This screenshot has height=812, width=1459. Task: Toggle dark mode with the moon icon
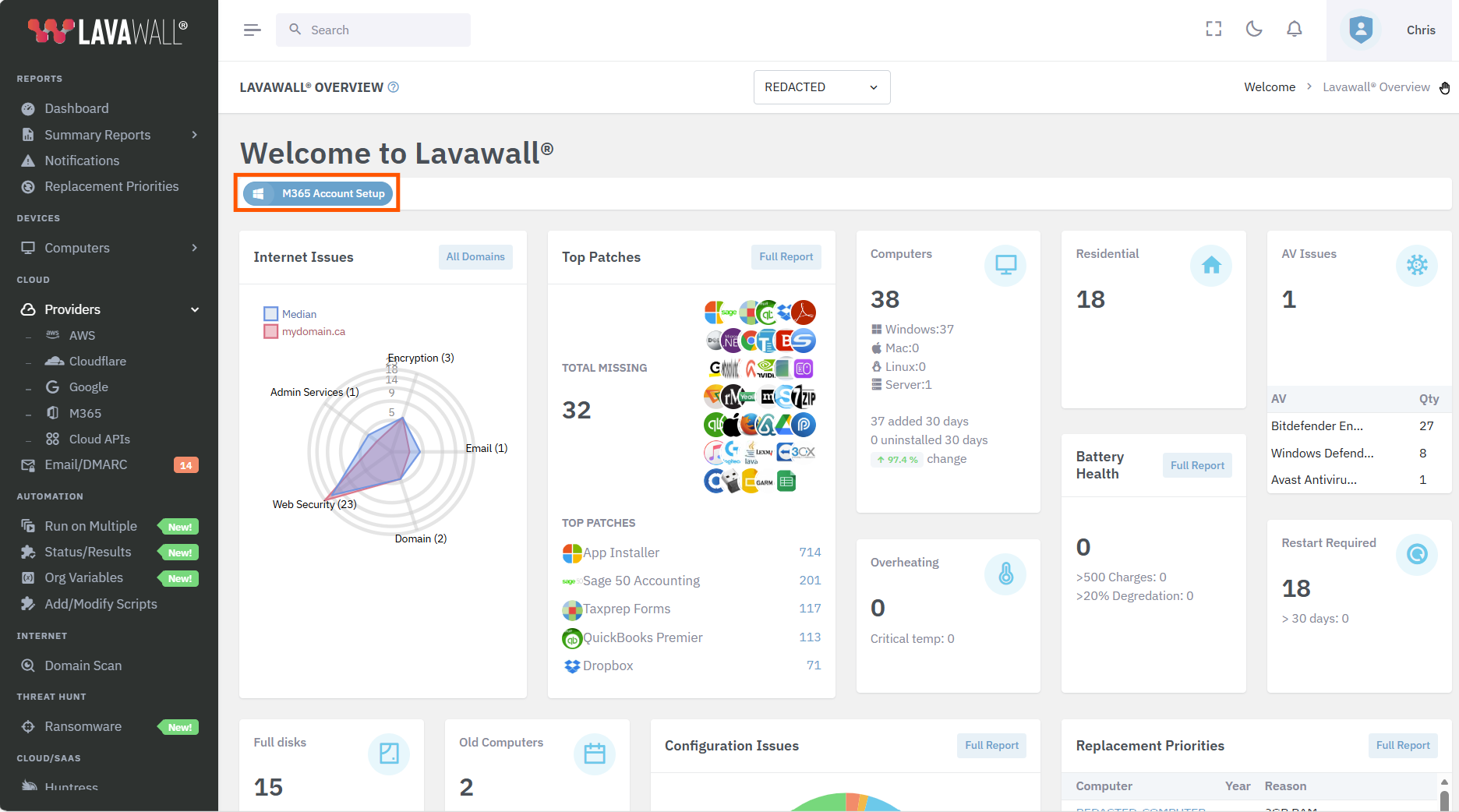click(1253, 30)
